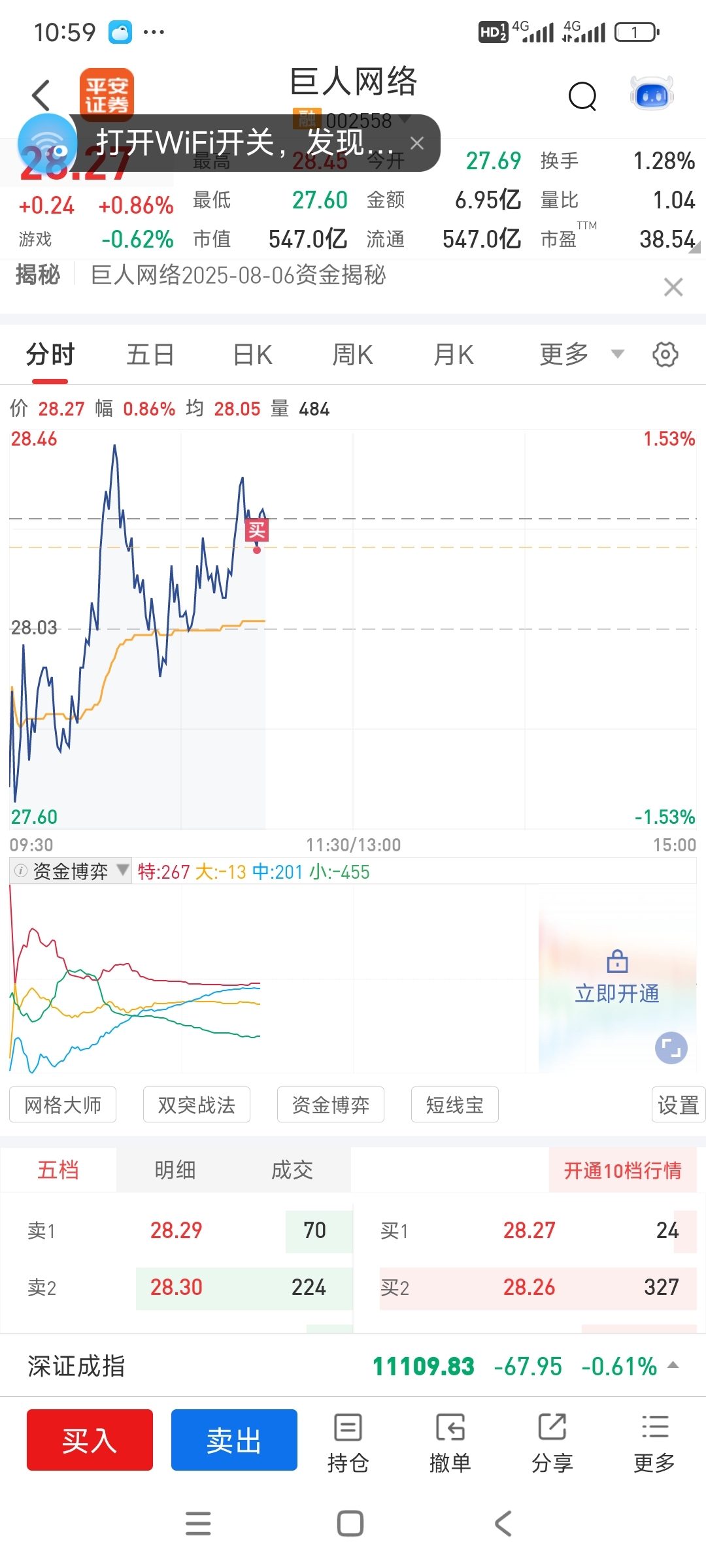Screen dimensions: 706x1568
Task: Switch to the 日K tab
Action: (x=253, y=355)
